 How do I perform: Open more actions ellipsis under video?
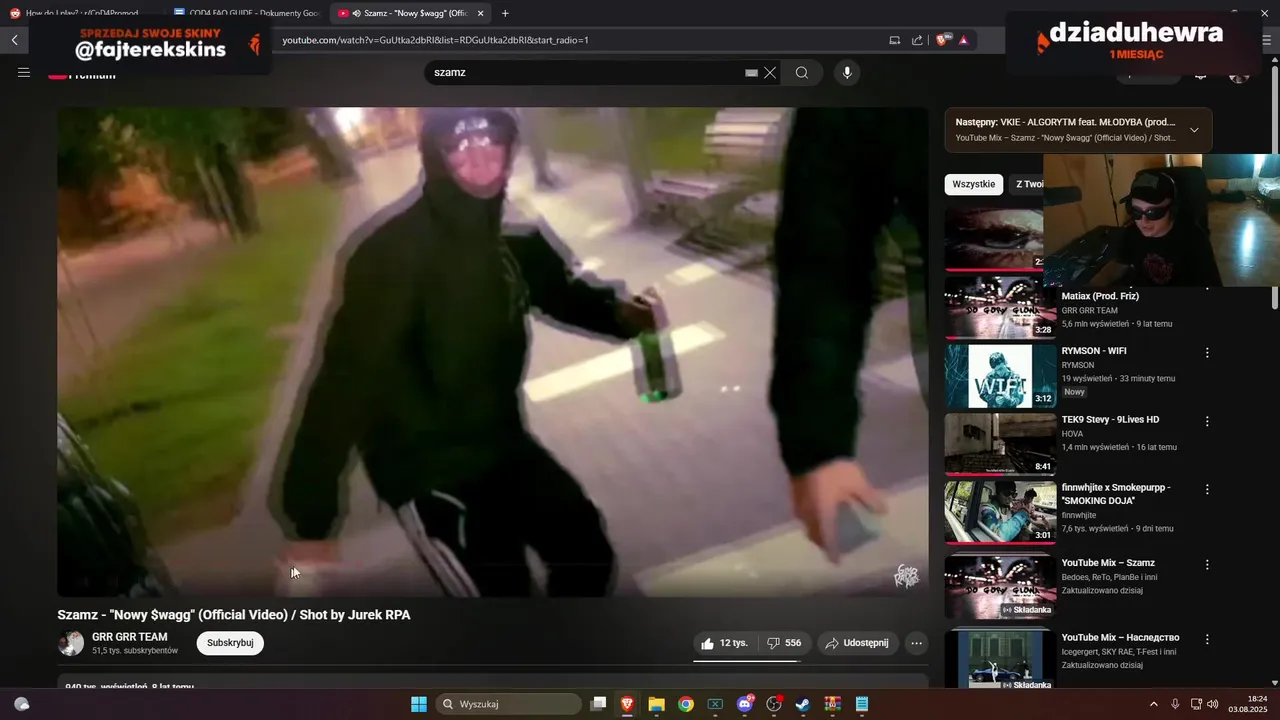pos(916,643)
